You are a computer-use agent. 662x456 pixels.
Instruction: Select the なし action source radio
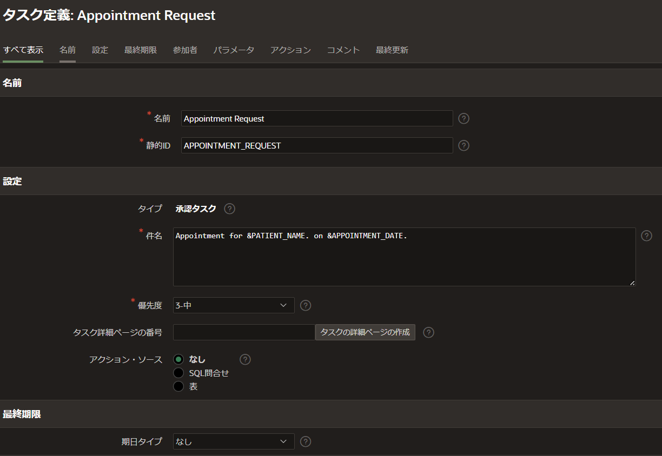[179, 359]
